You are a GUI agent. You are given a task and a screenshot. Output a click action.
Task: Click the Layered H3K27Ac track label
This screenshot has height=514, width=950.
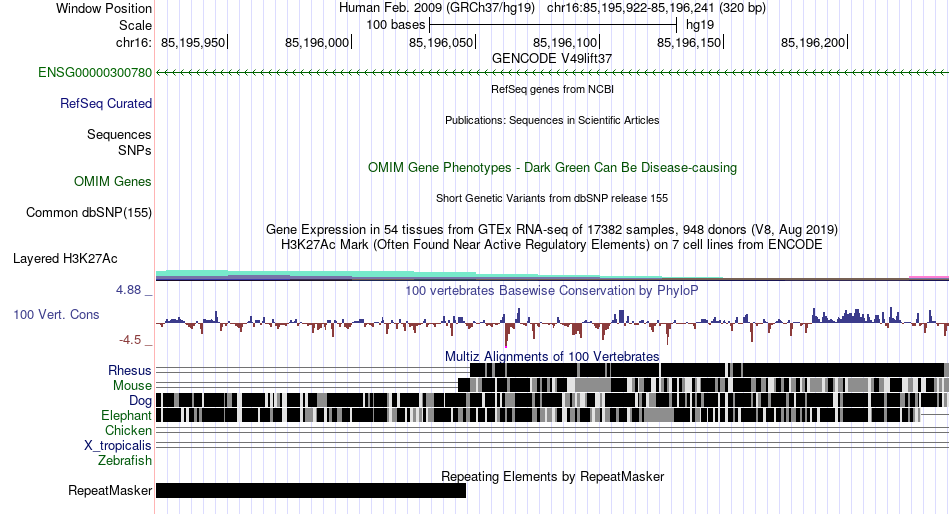(x=65, y=259)
